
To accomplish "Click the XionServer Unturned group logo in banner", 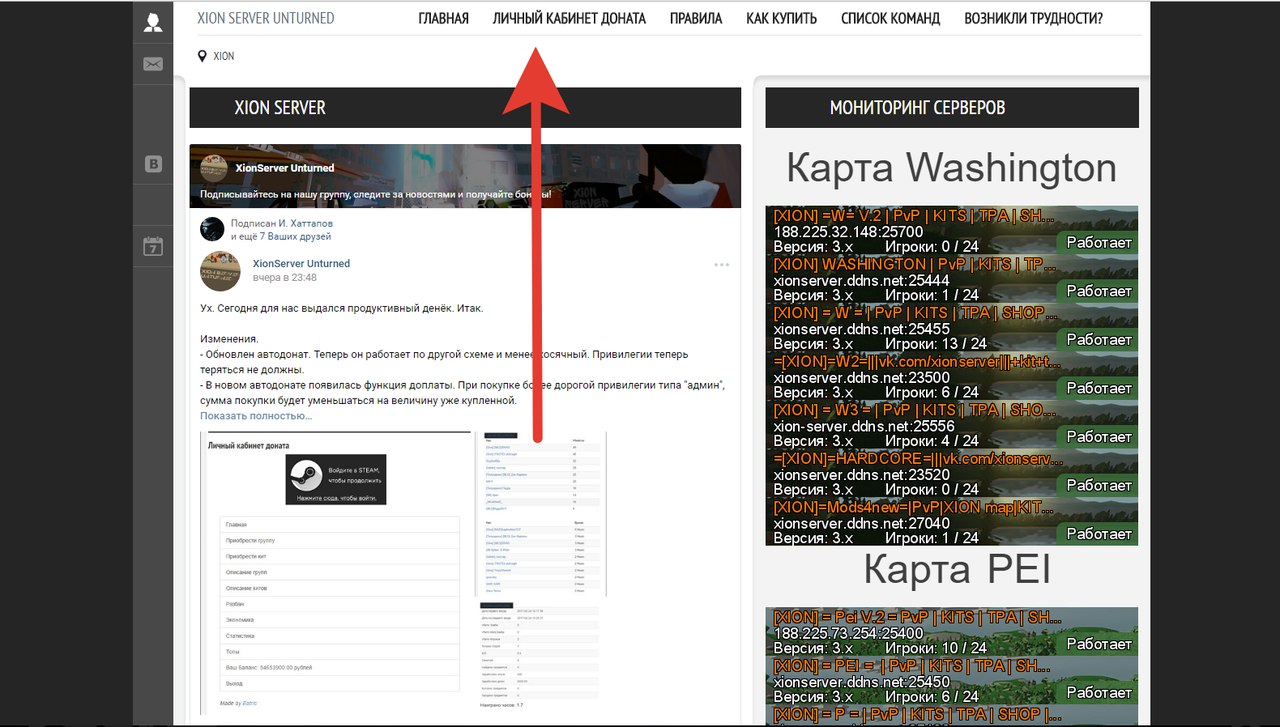I will point(213,168).
